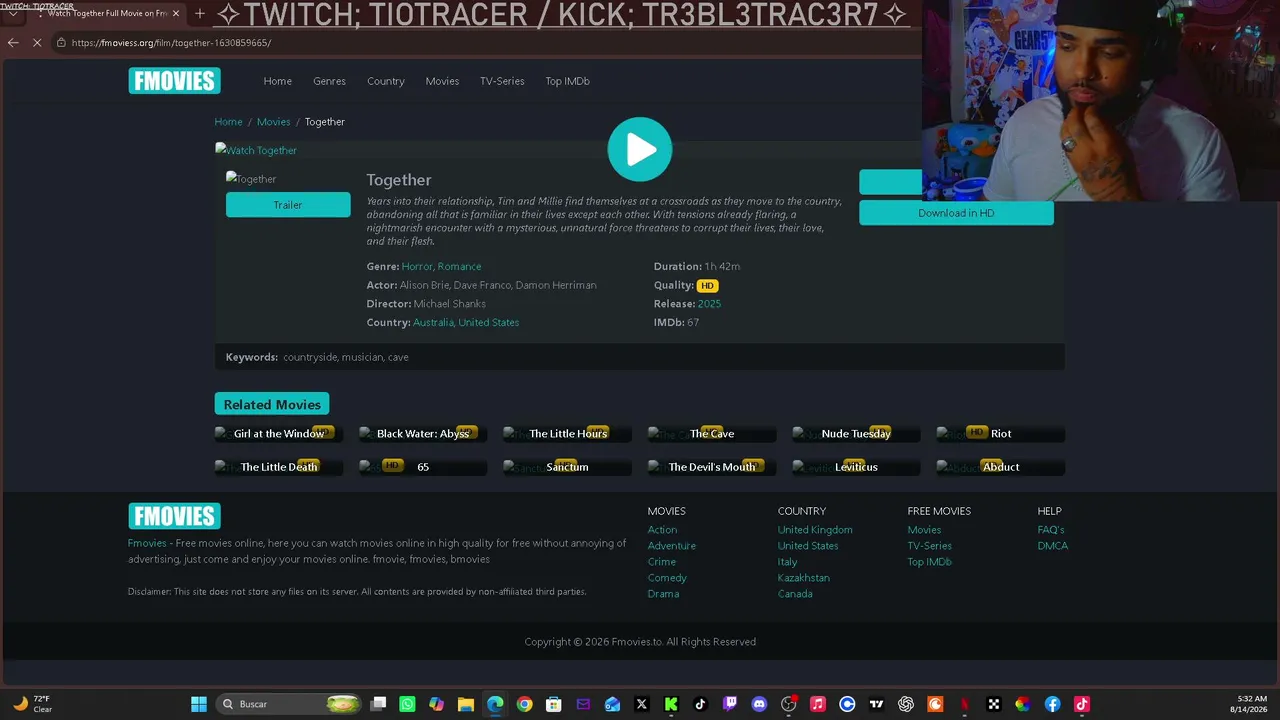Open the Canada footer link
This screenshot has width=1280, height=720.
[795, 594]
